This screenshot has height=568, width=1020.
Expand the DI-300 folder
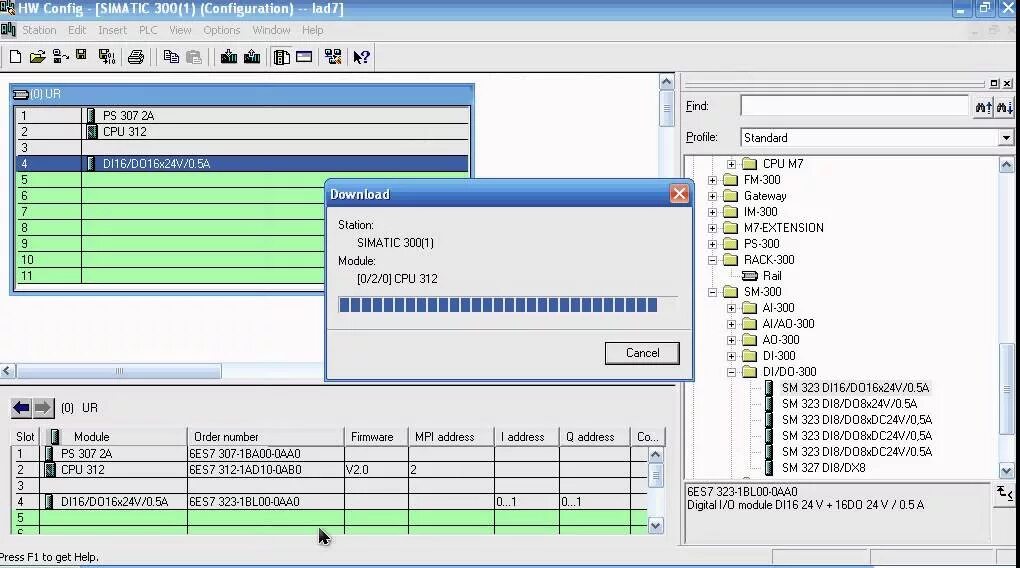(x=731, y=356)
